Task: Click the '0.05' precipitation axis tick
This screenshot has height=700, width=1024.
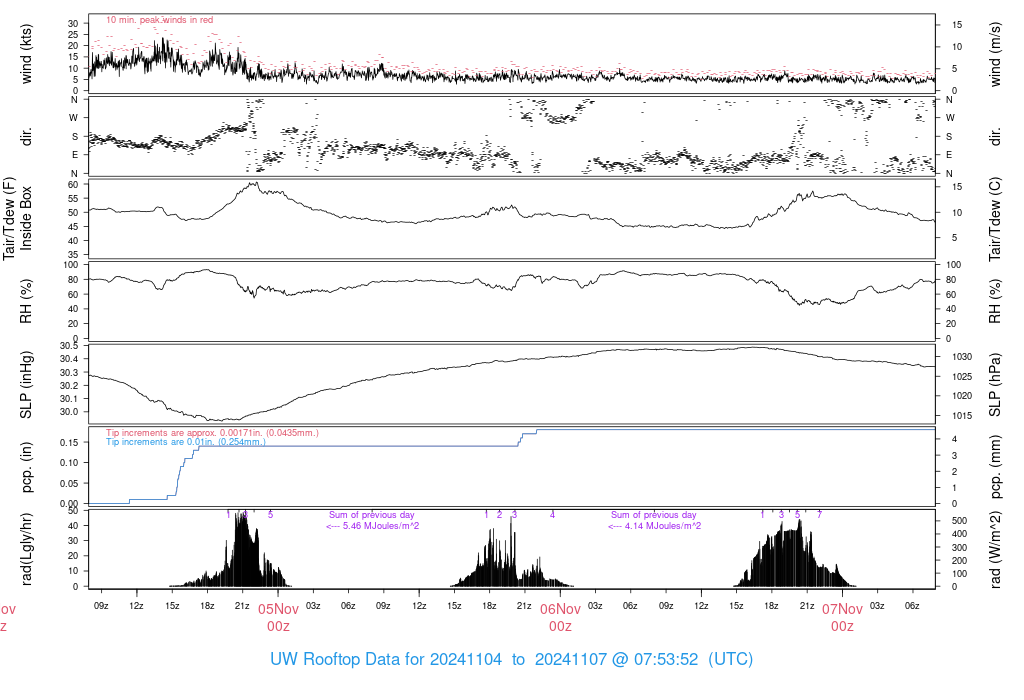Action: point(69,483)
